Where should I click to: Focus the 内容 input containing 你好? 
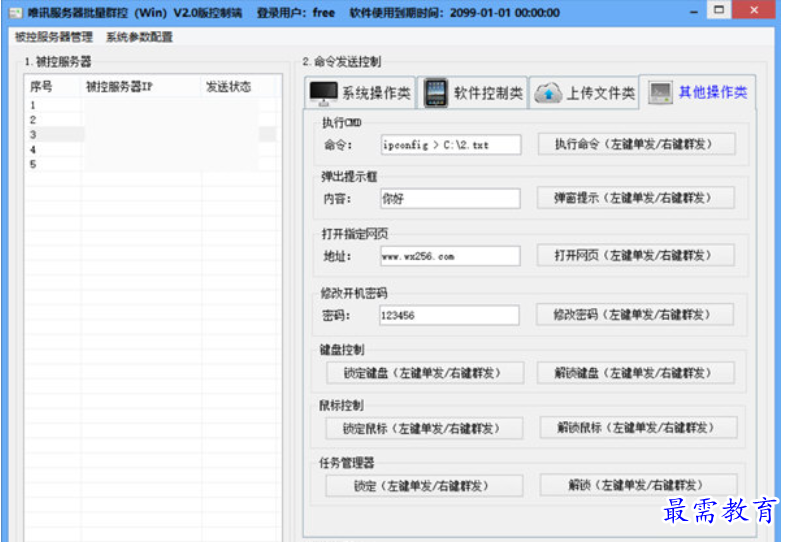450,199
